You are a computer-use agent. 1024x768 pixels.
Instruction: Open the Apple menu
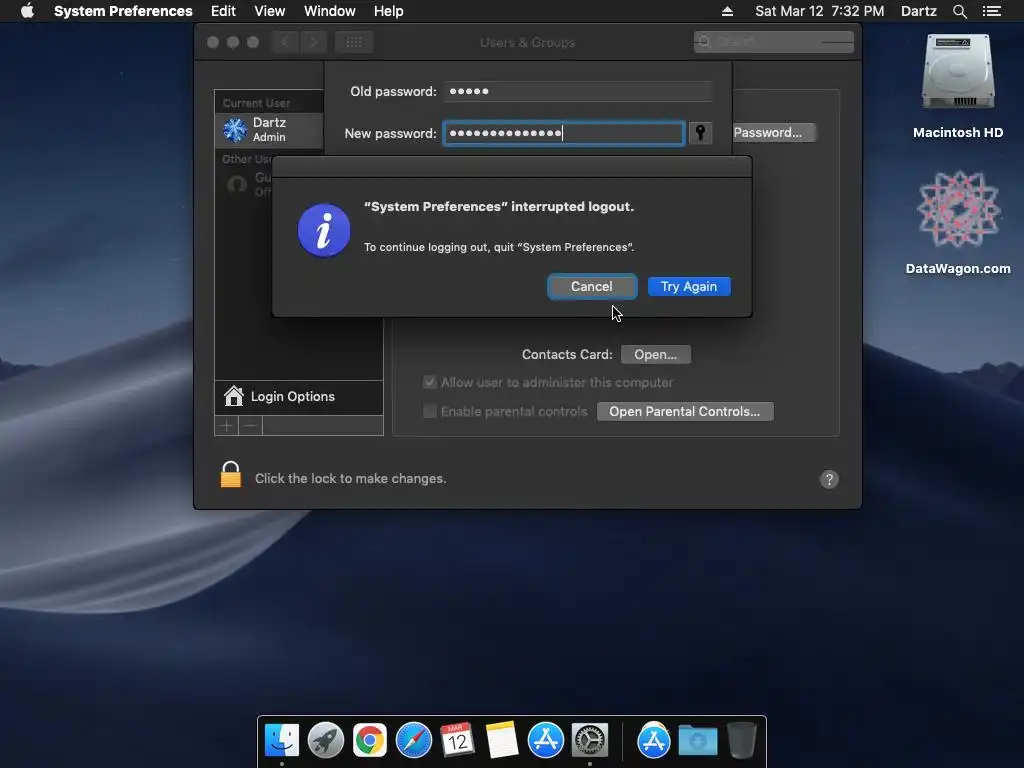pyautogui.click(x=27, y=10)
